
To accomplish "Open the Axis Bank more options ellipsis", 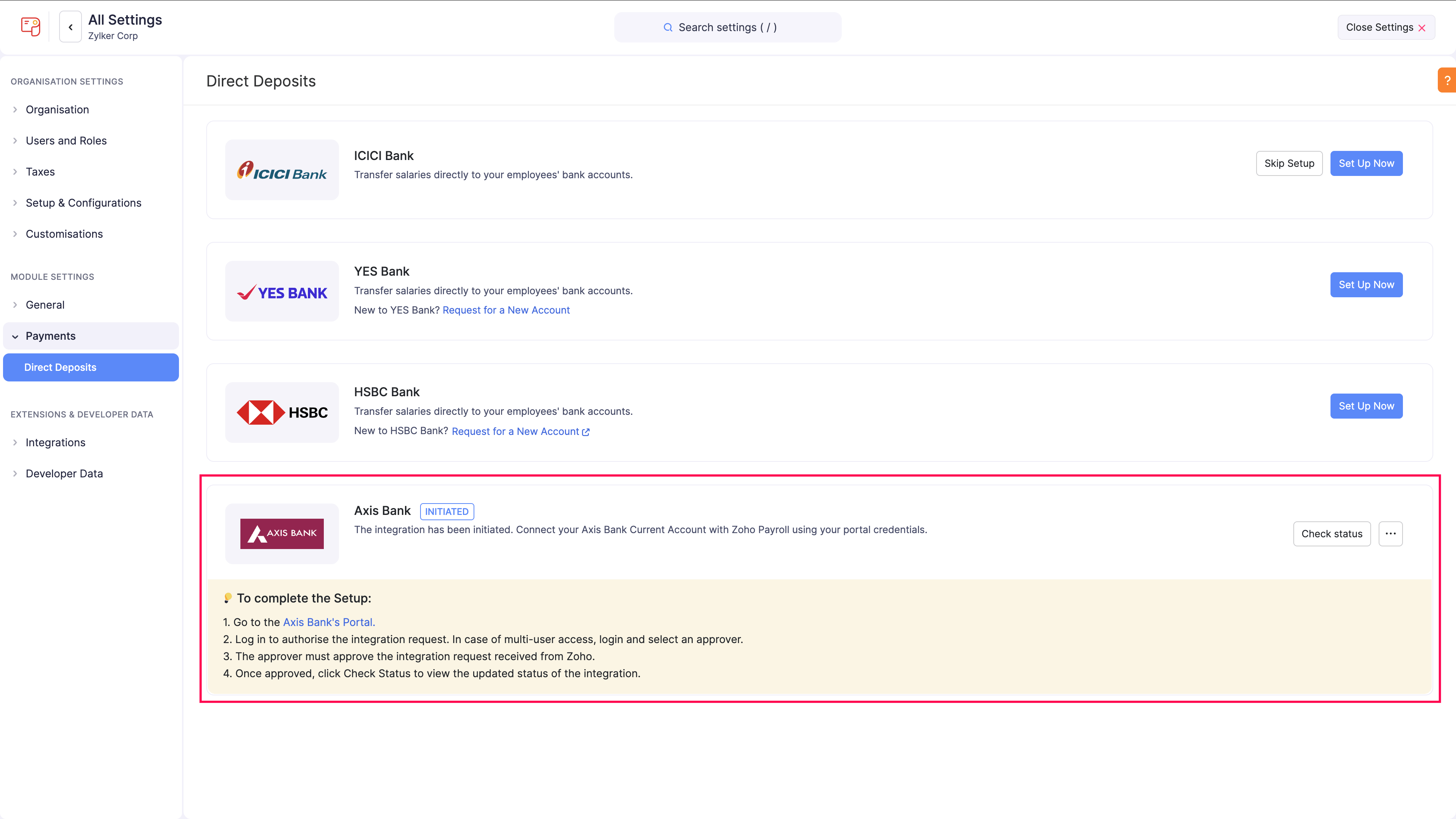I will pyautogui.click(x=1390, y=533).
